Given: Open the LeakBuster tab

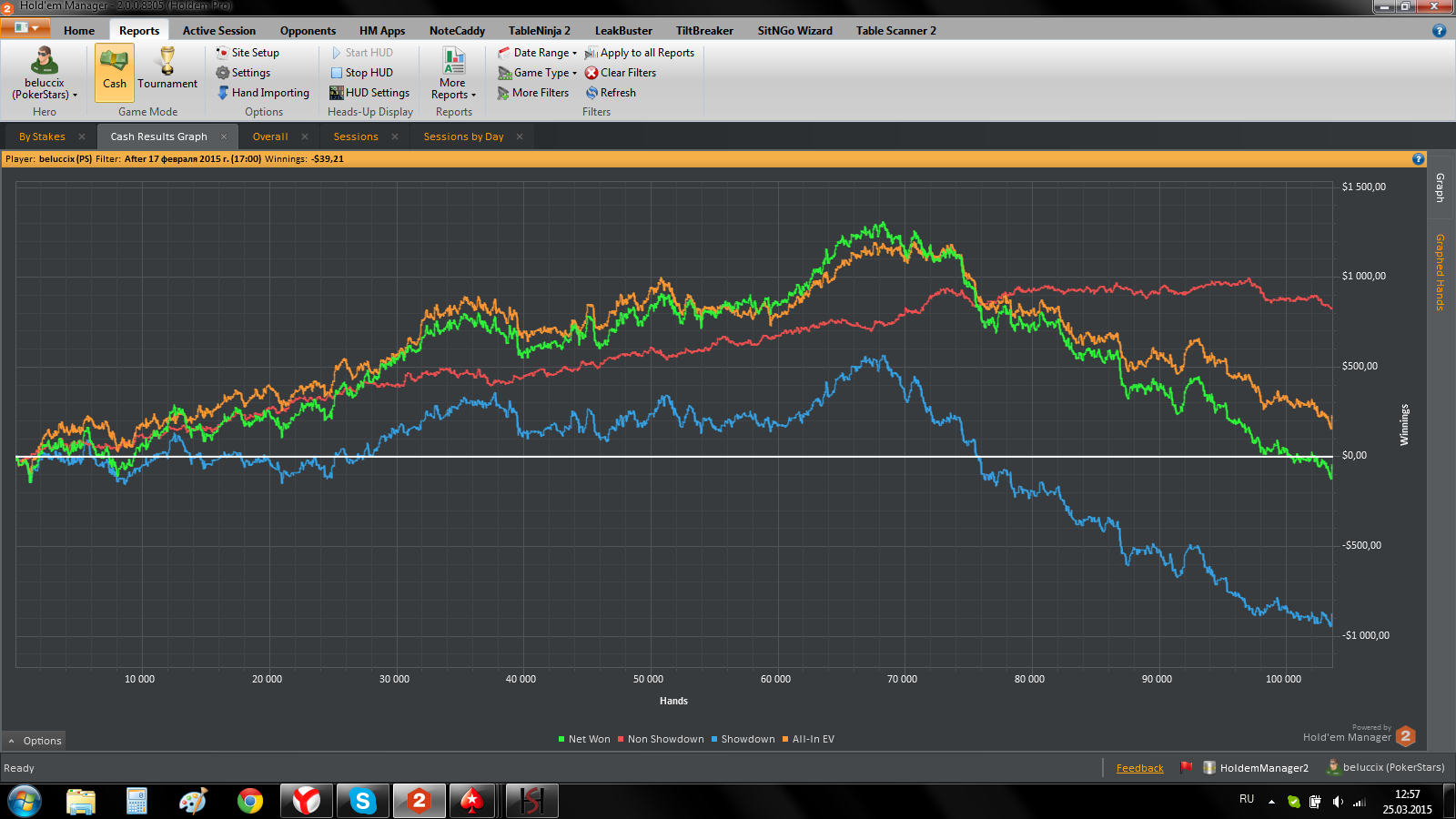Looking at the screenshot, I should point(623,31).
